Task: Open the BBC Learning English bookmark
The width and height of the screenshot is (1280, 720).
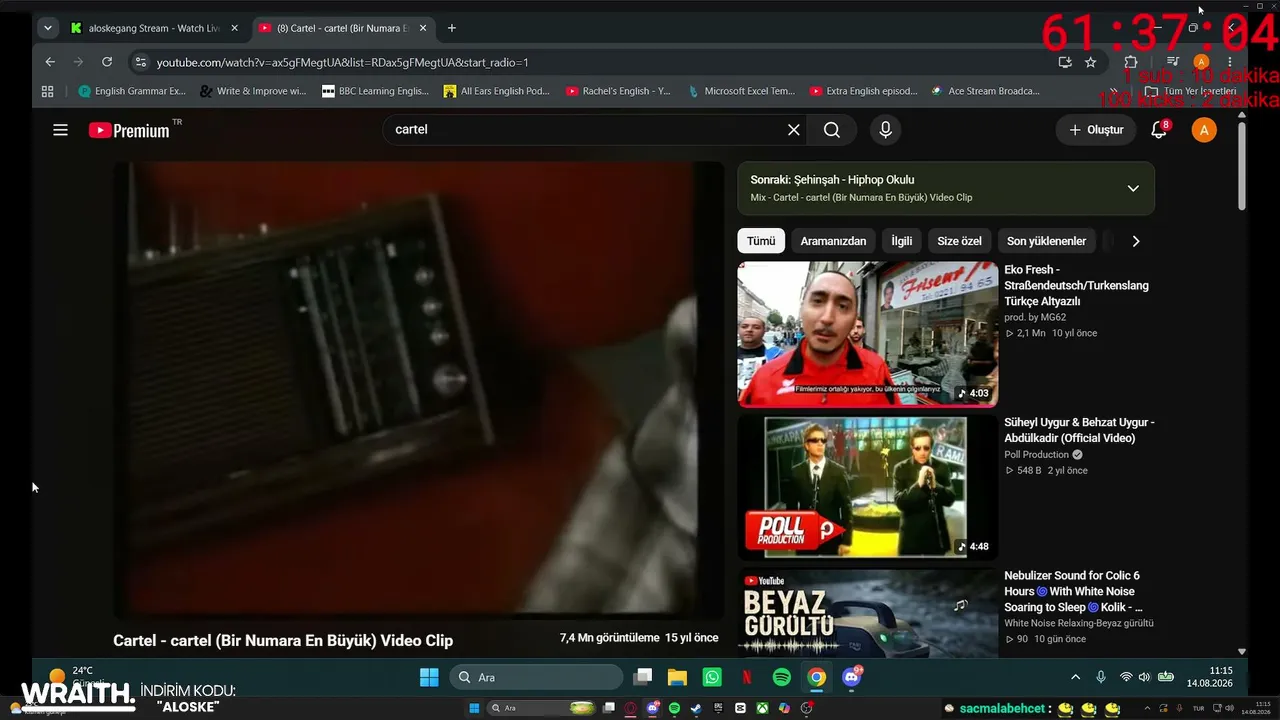Action: [x=375, y=91]
